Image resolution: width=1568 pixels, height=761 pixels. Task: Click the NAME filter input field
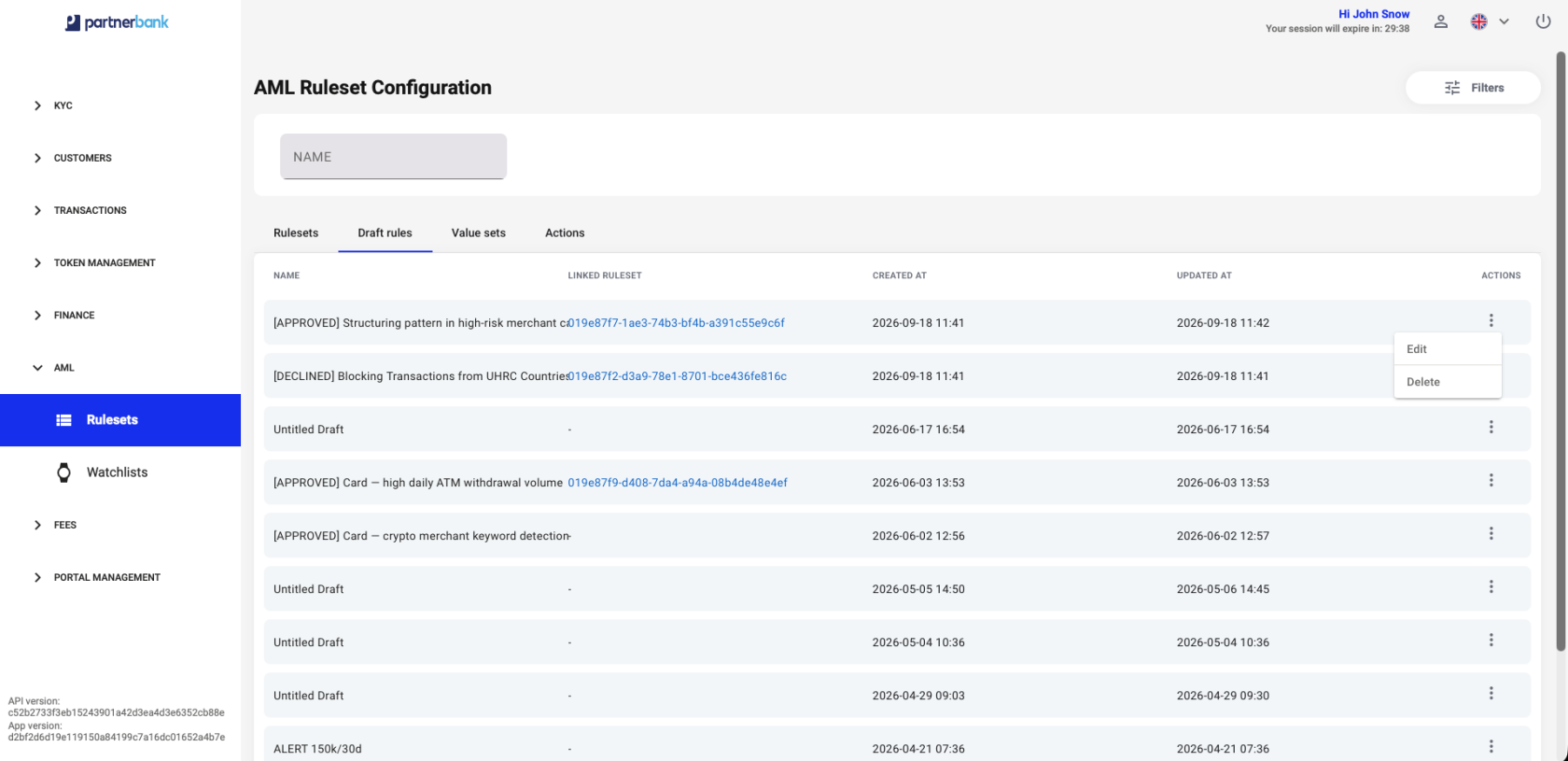click(x=393, y=156)
